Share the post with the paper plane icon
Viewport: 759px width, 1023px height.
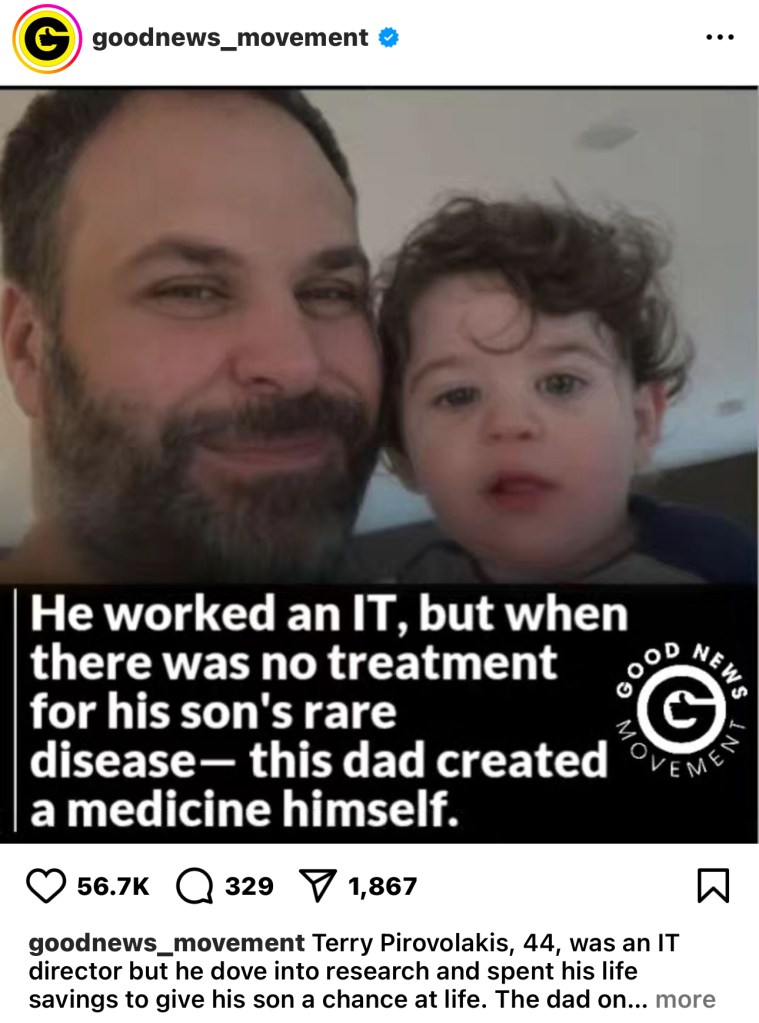coord(317,885)
